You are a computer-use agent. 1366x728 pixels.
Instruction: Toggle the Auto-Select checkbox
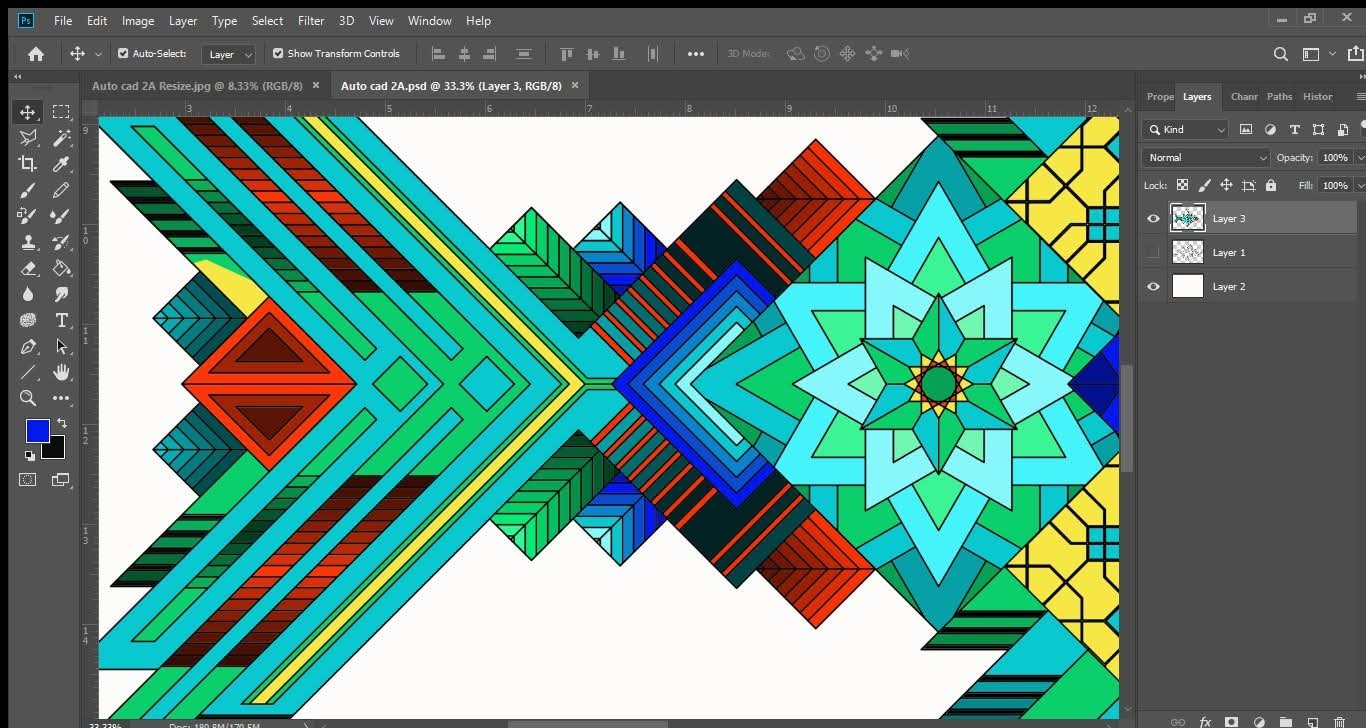pos(123,54)
